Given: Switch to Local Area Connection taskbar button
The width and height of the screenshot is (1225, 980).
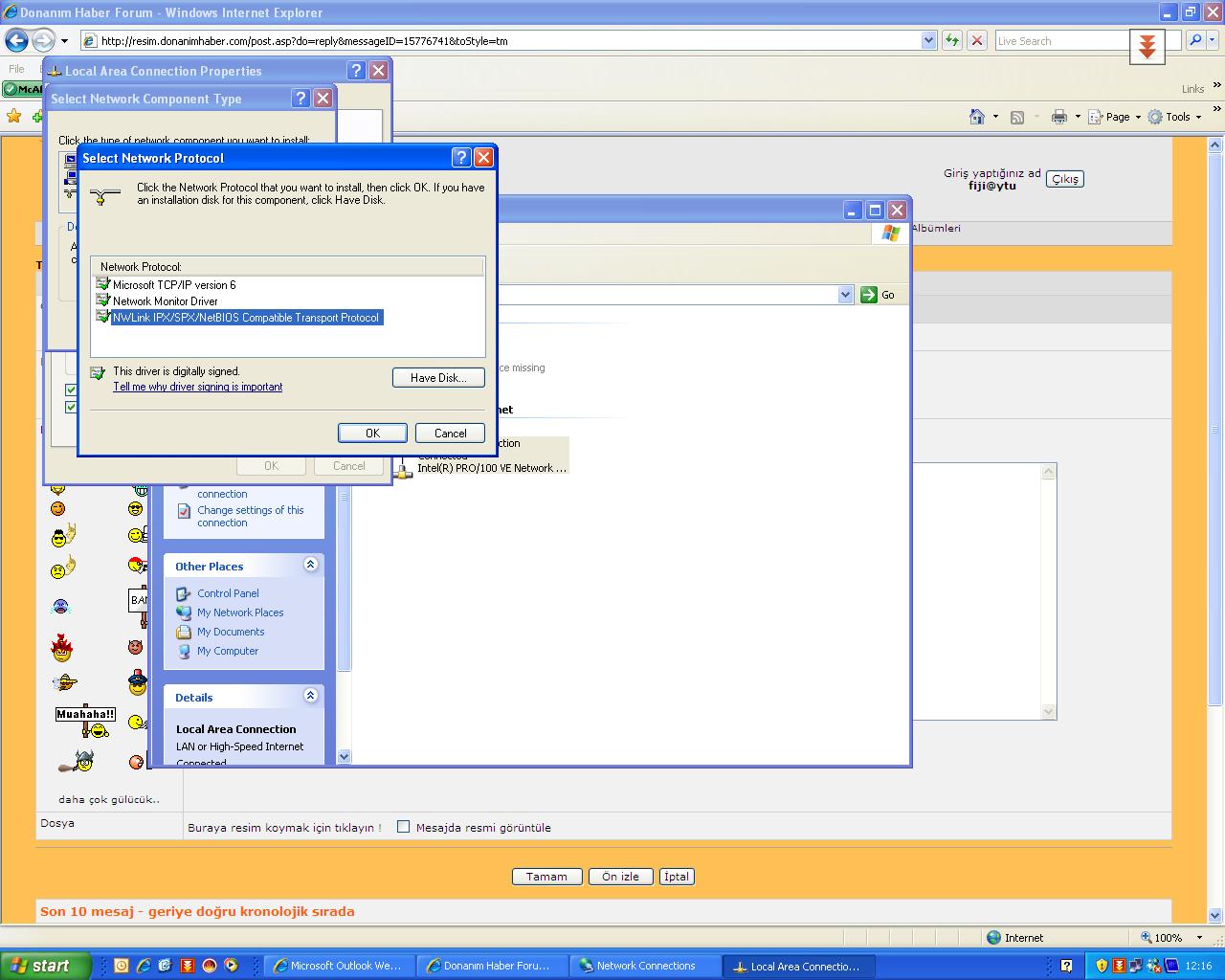Looking at the screenshot, I should (799, 966).
